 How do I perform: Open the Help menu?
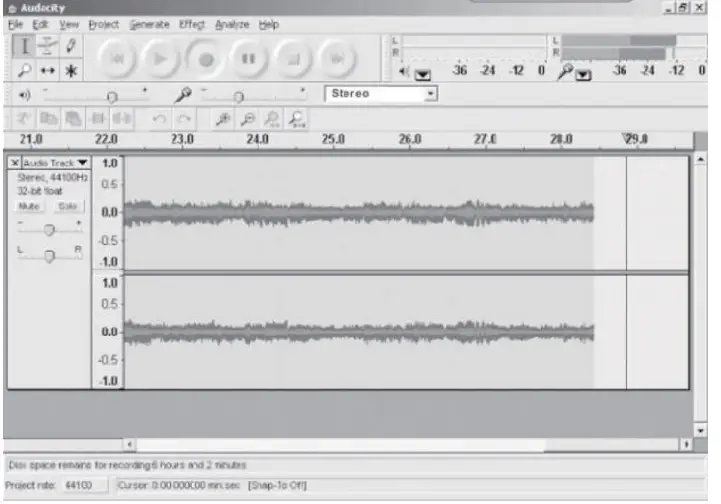269,24
